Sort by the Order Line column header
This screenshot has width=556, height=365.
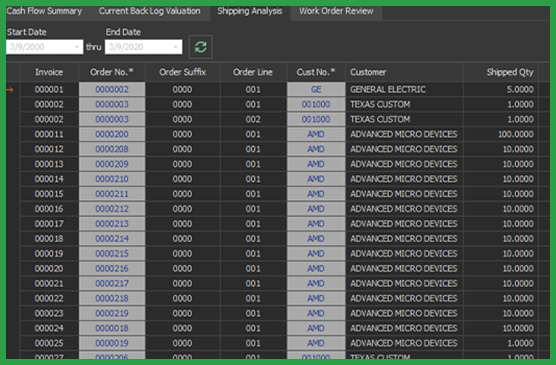(x=253, y=72)
